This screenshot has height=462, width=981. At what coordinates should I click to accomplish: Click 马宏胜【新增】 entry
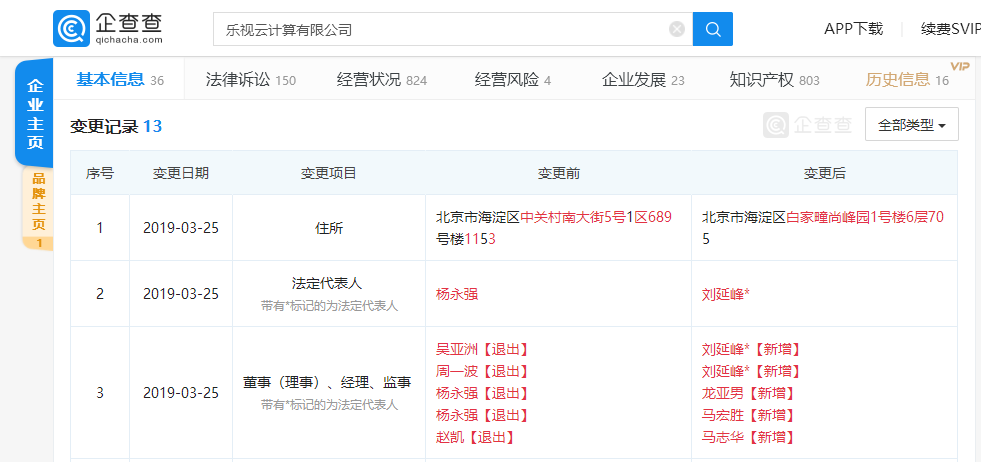tap(748, 415)
